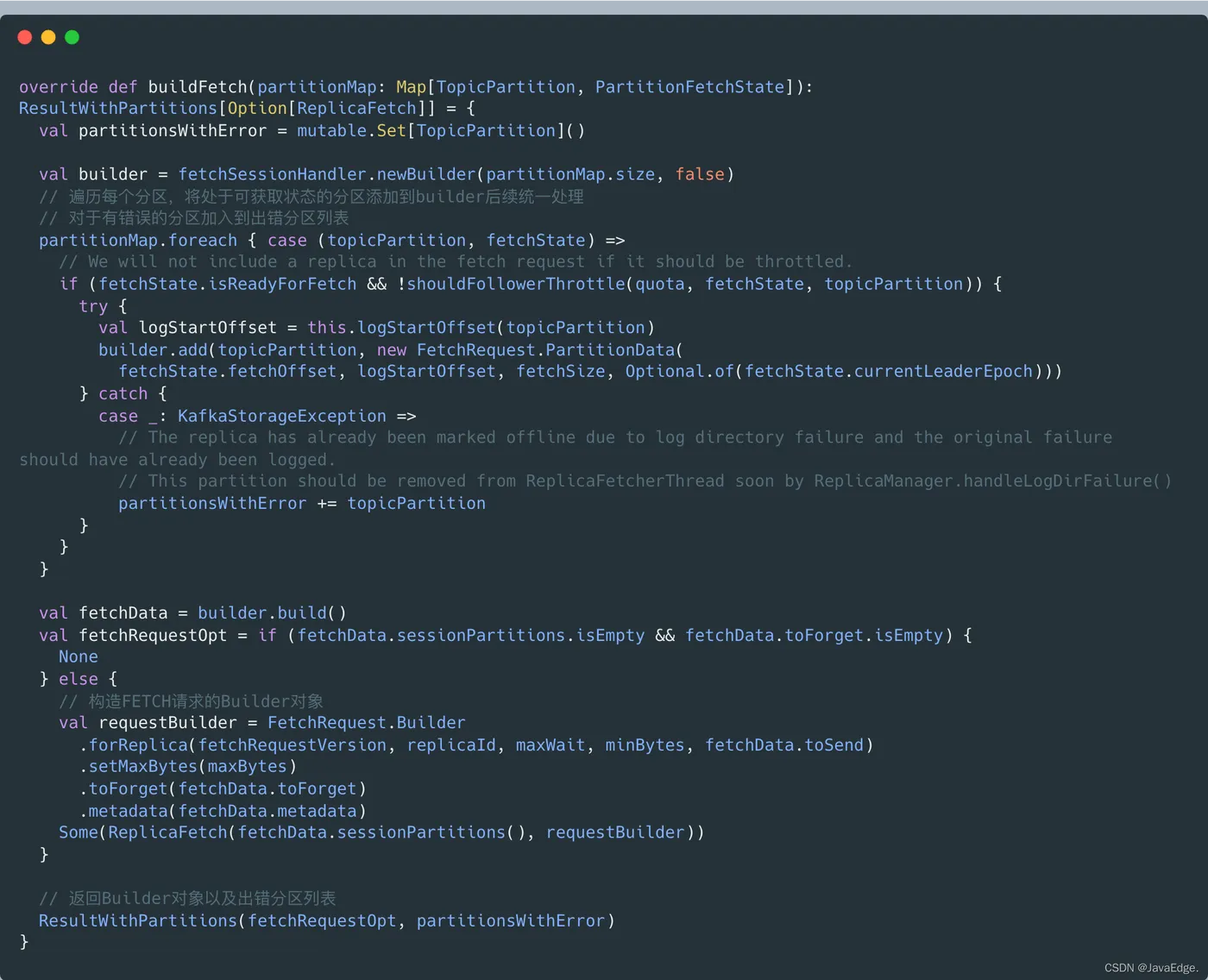Click handleLogDirFailure() in the comment

click(x=1067, y=481)
